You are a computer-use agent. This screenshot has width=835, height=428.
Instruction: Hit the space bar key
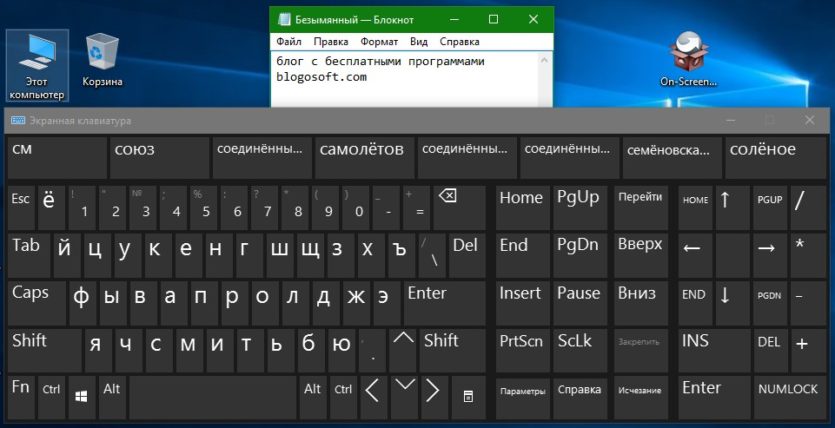[213, 398]
